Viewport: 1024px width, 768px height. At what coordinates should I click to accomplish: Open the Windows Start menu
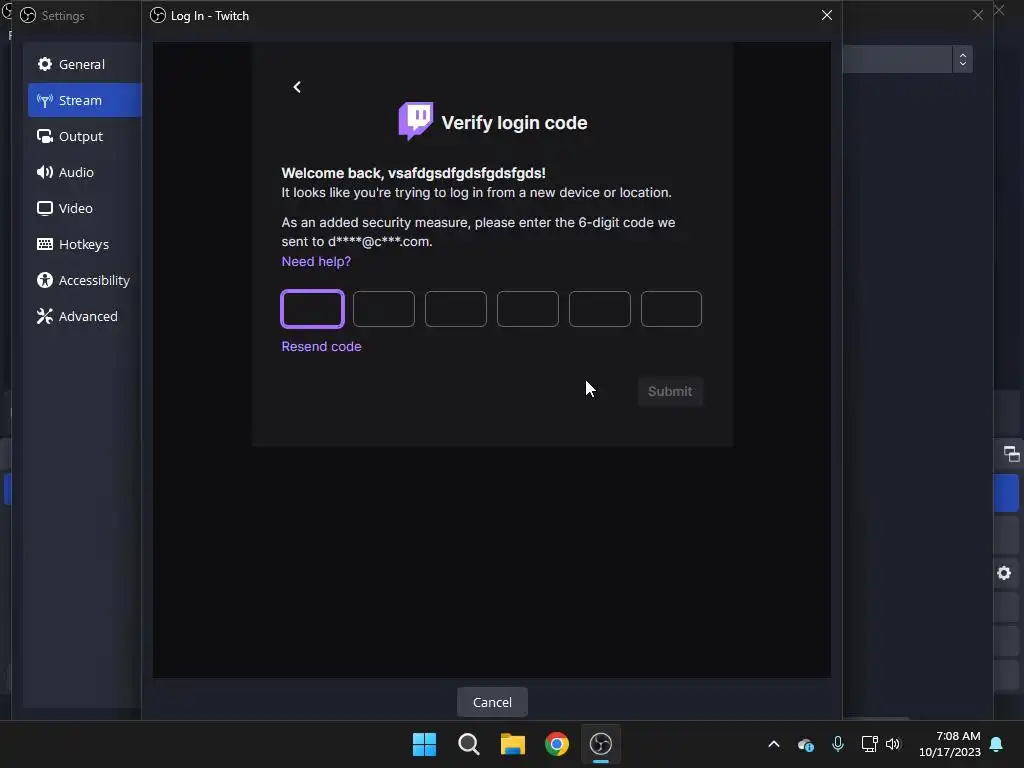(424, 744)
